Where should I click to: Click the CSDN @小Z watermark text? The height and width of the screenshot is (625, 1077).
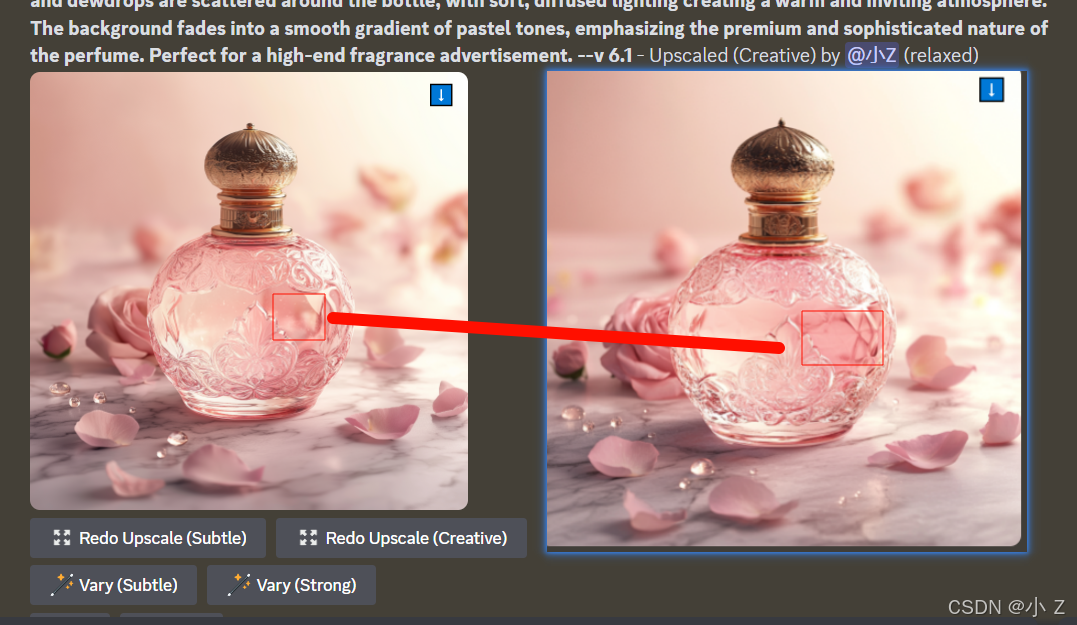1006,607
